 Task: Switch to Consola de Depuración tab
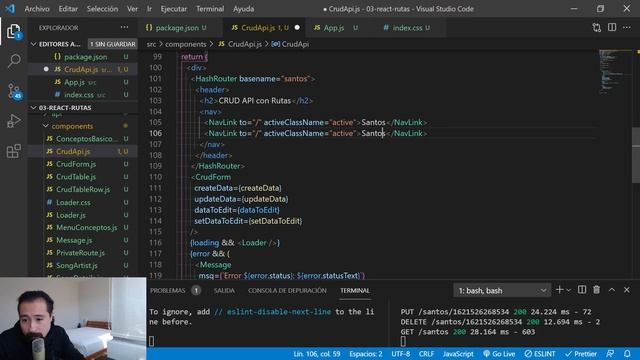pyautogui.click(x=287, y=291)
